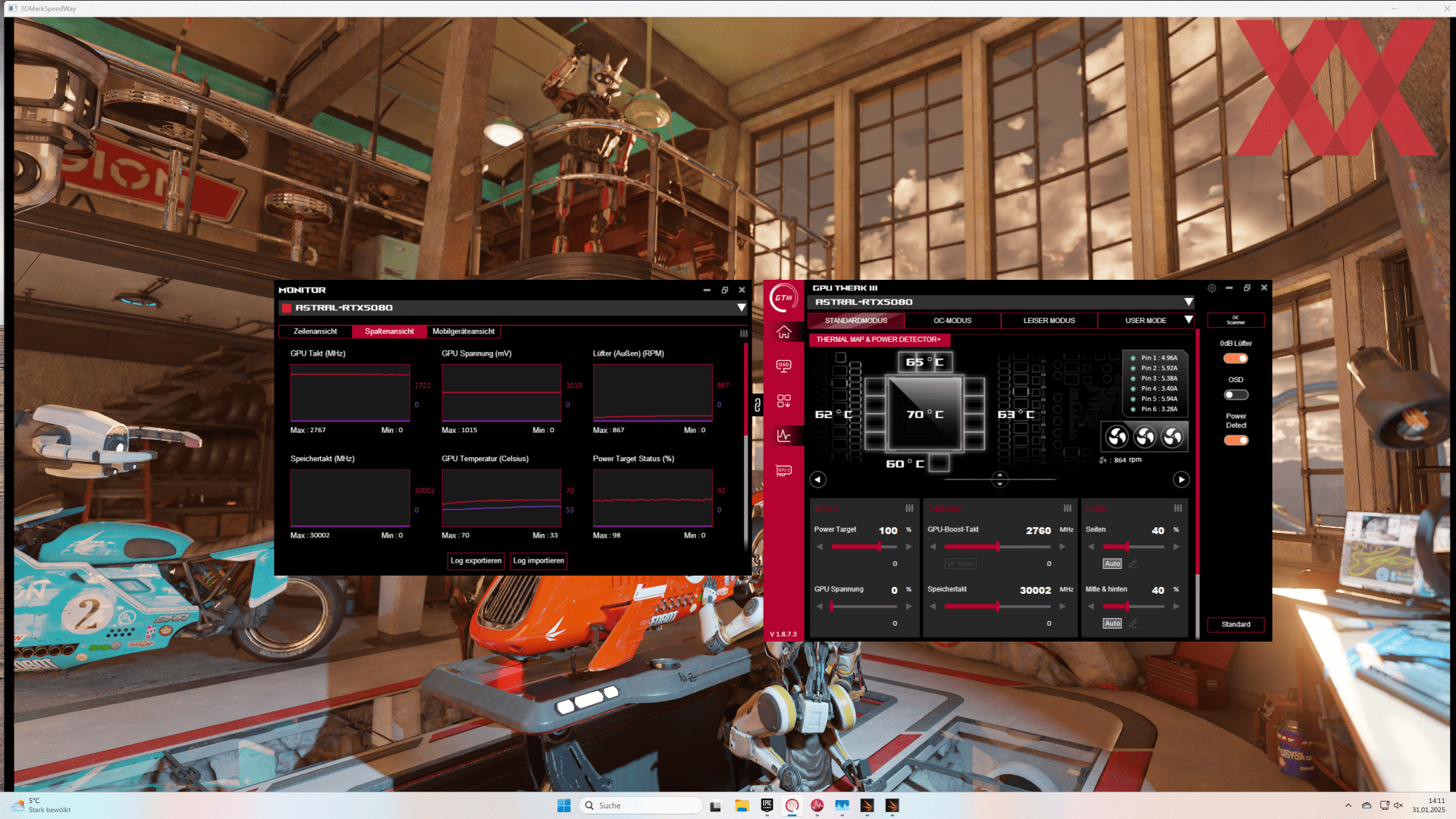
Task: Increase Power Target with right arrow
Action: point(908,547)
